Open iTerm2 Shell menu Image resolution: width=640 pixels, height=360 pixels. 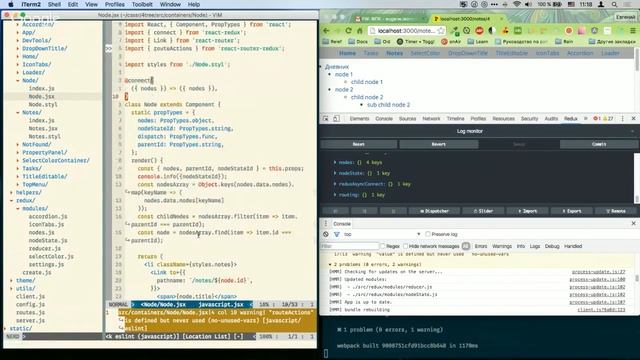pos(54,4)
